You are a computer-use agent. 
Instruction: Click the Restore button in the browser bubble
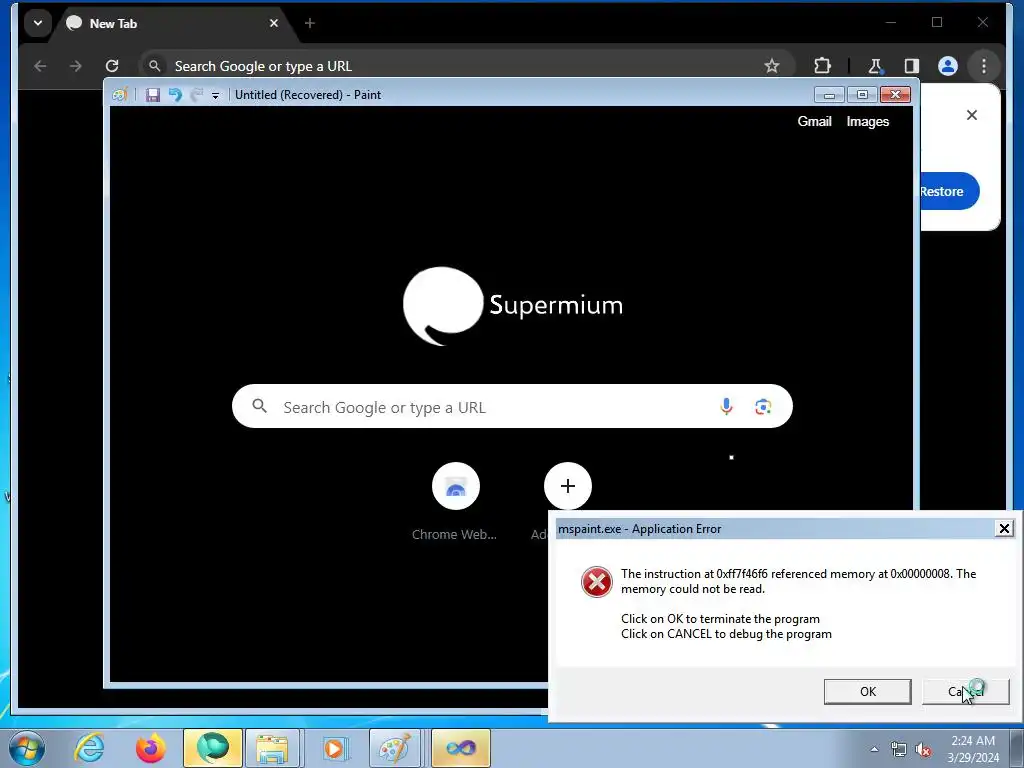pyautogui.click(x=950, y=191)
